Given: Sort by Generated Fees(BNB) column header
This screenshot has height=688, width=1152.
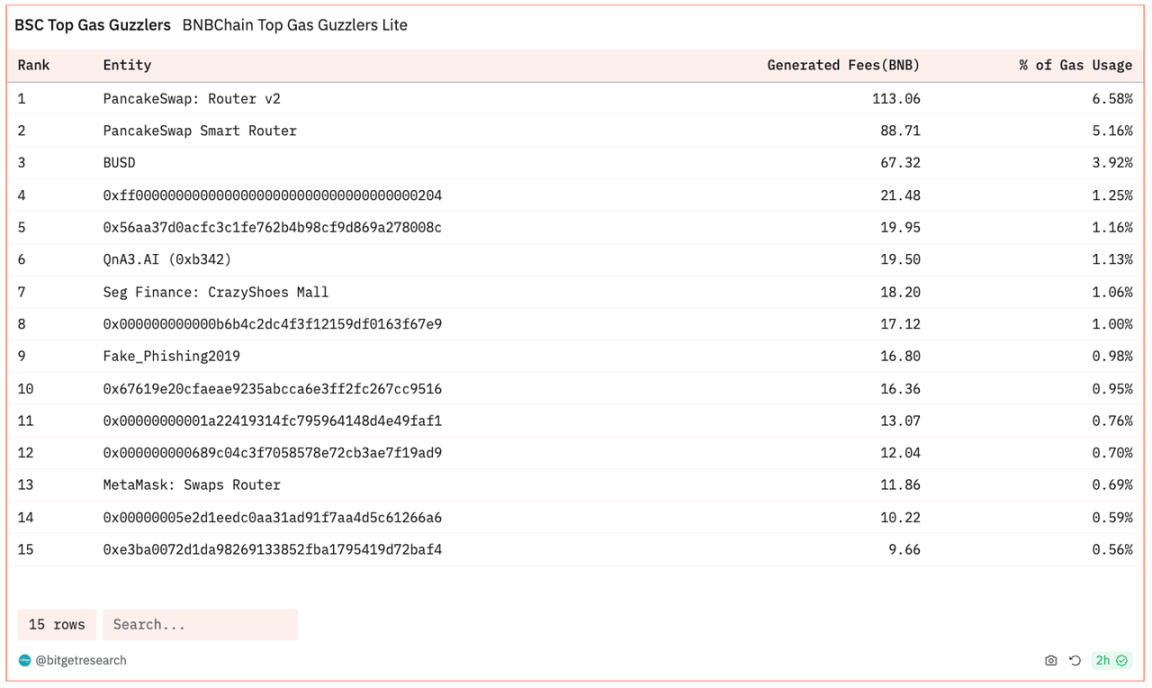Looking at the screenshot, I should coord(843,65).
